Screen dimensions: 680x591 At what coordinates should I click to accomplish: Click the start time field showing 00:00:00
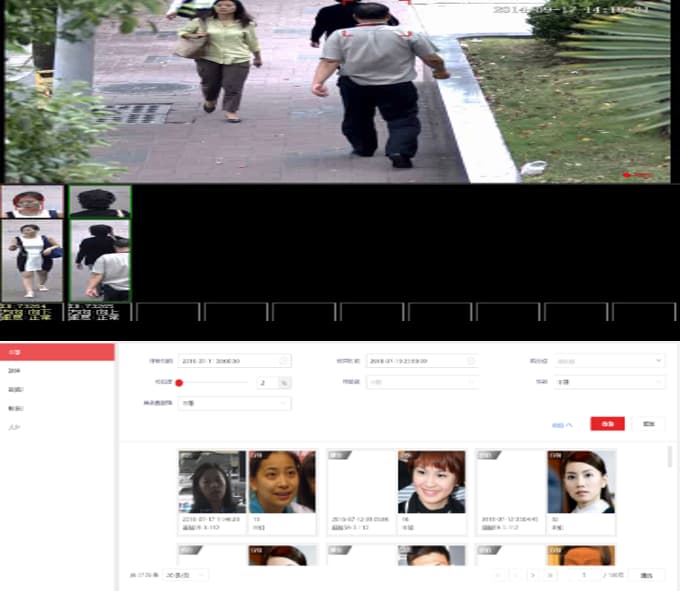pos(235,361)
